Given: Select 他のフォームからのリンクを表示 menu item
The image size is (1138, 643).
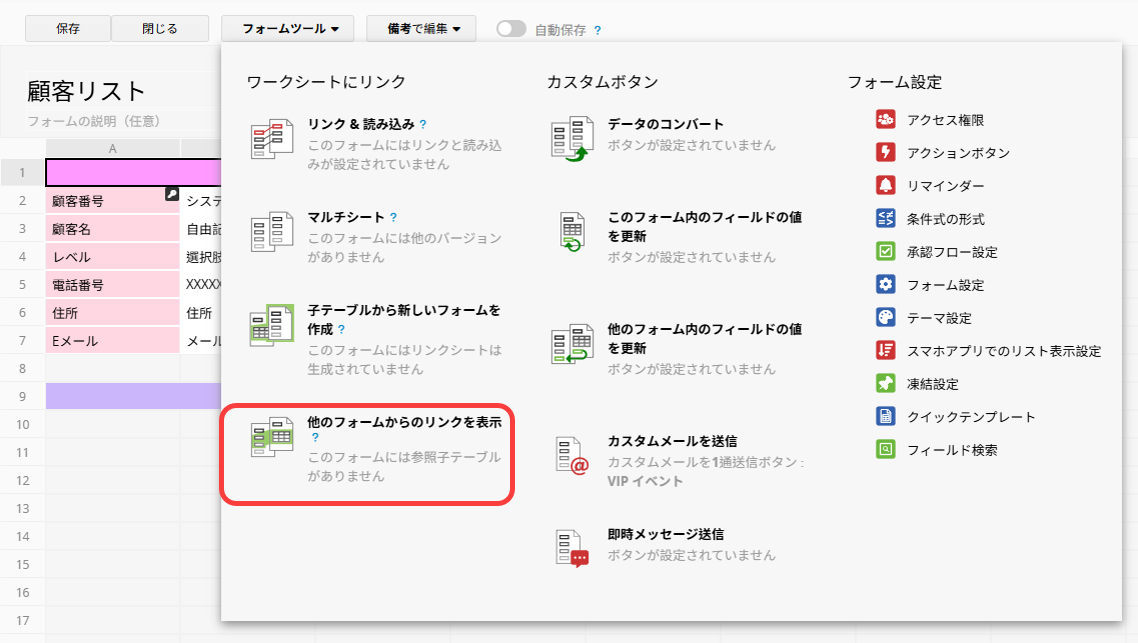Looking at the screenshot, I should 404,423.
